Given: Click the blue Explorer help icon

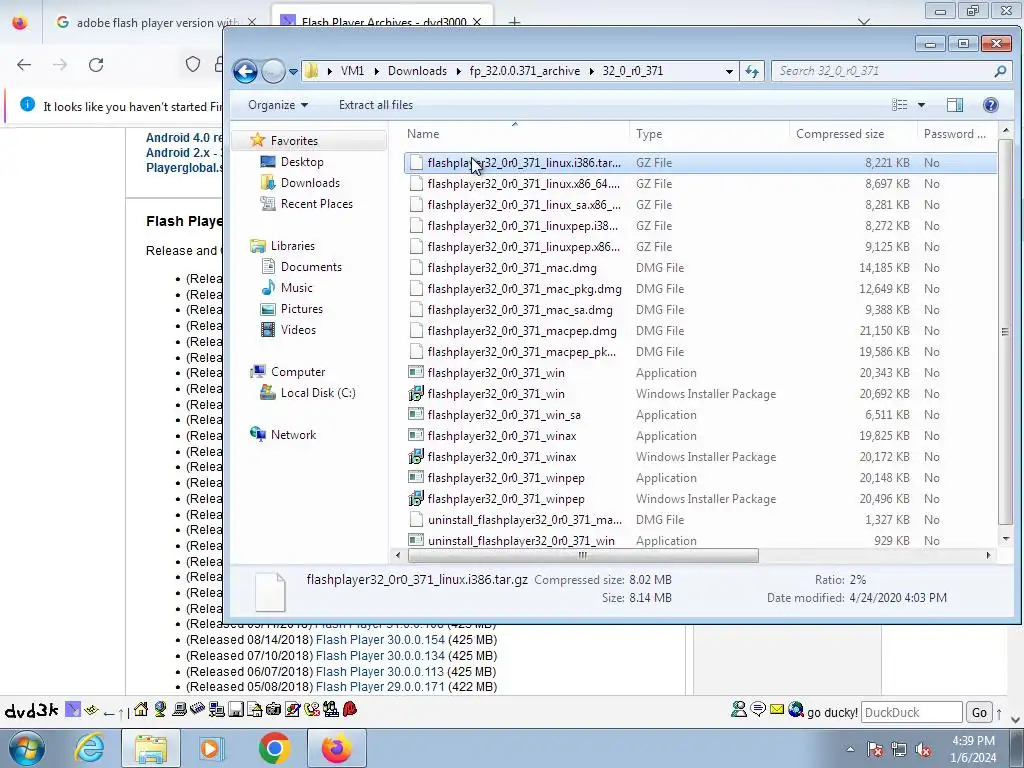Looking at the screenshot, I should pyautogui.click(x=990, y=105).
